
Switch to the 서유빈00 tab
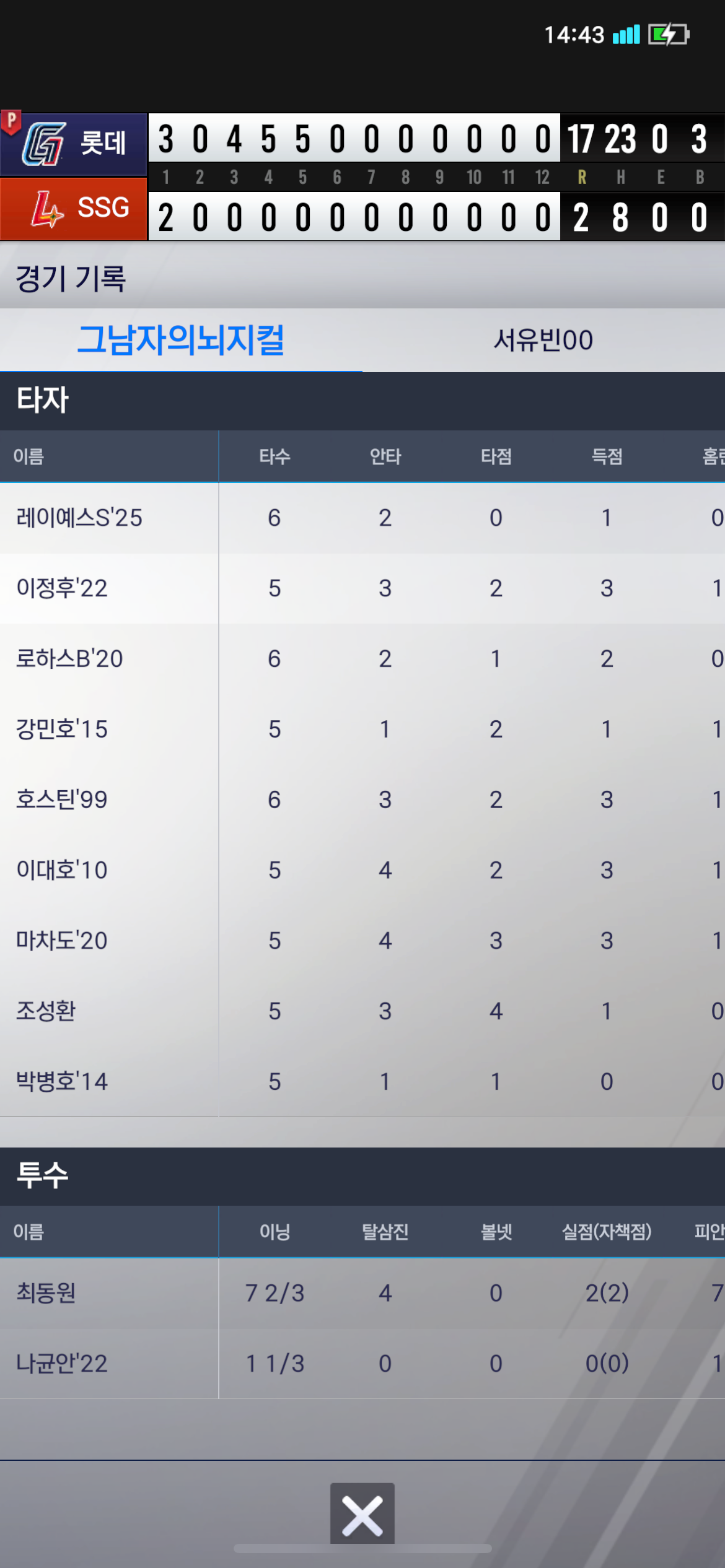(x=543, y=340)
